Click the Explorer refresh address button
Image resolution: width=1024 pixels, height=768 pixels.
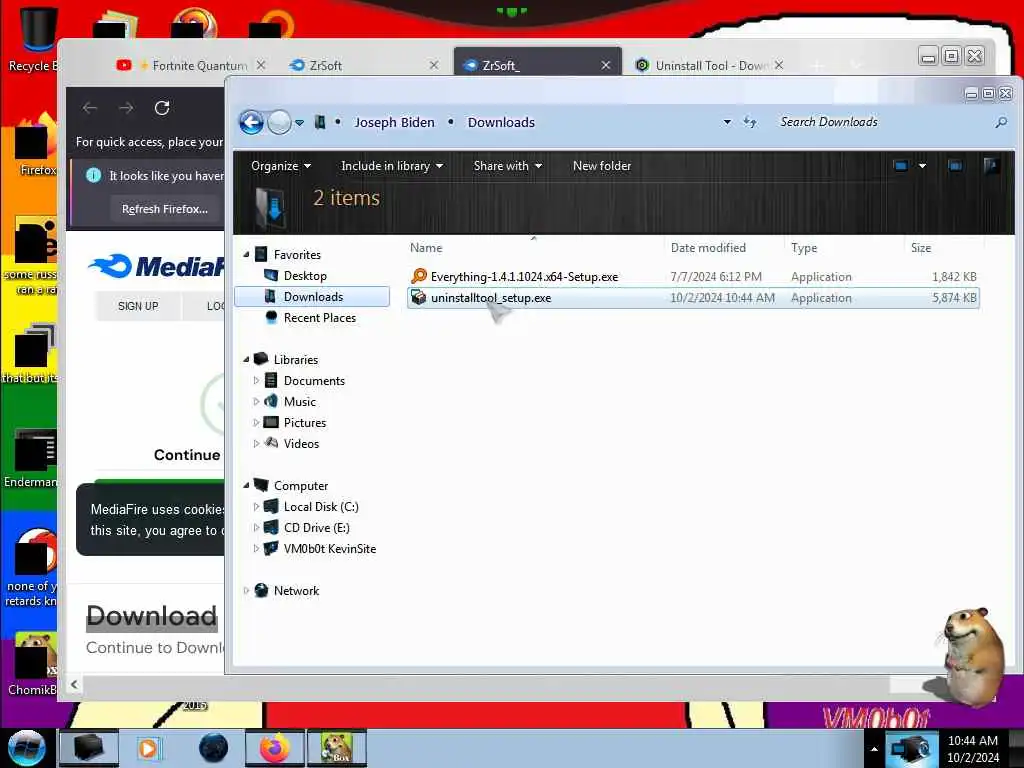pyautogui.click(x=750, y=122)
